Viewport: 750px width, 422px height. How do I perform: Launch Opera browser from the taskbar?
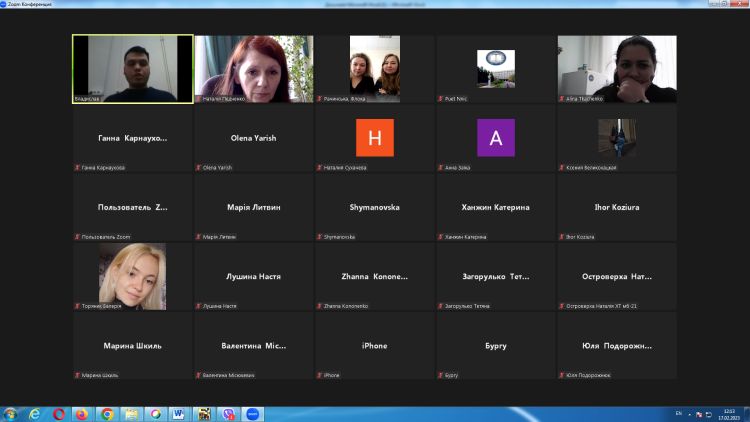click(x=59, y=413)
